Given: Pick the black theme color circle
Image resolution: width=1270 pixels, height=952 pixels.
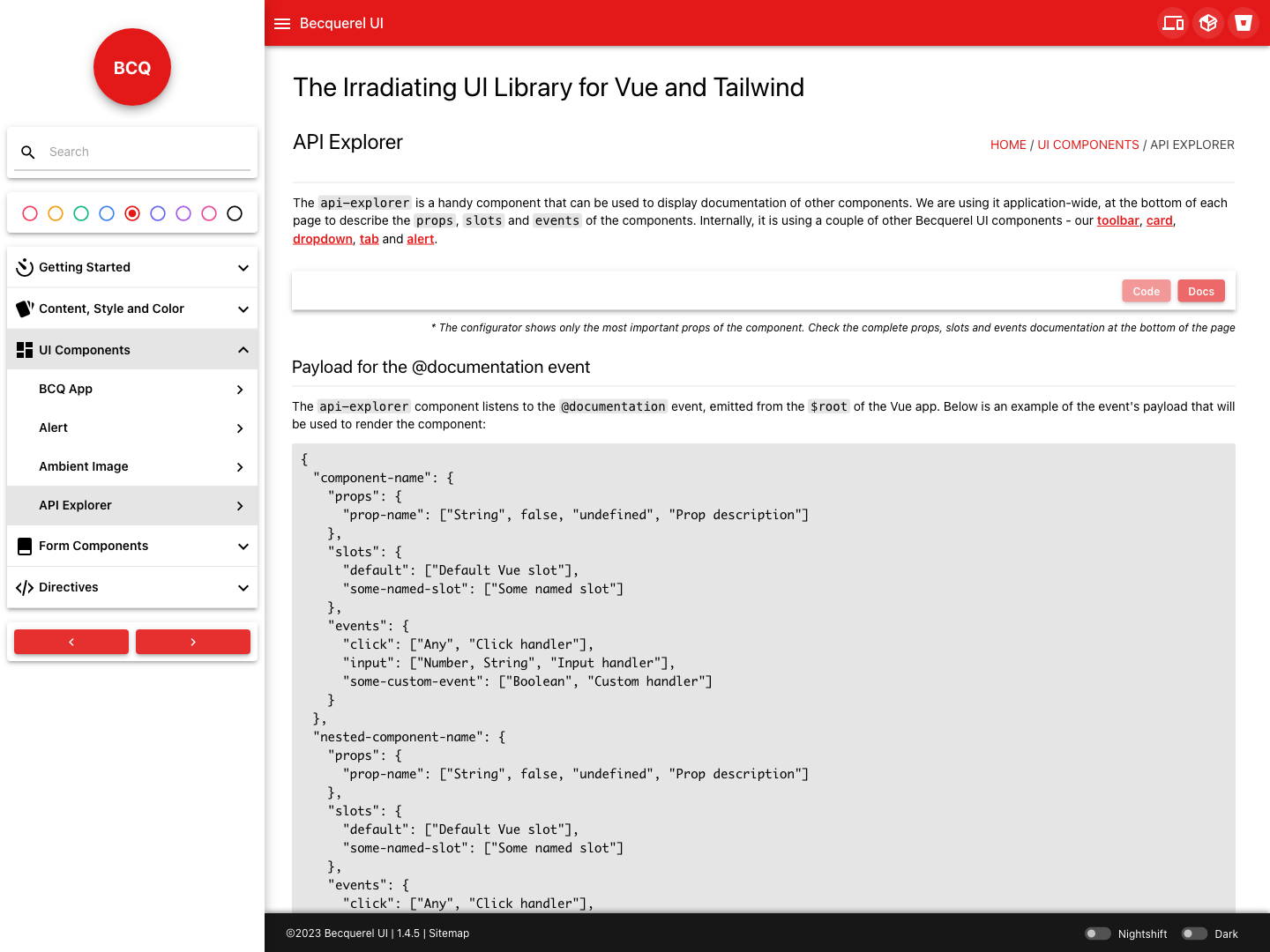Looking at the screenshot, I should 235,213.
